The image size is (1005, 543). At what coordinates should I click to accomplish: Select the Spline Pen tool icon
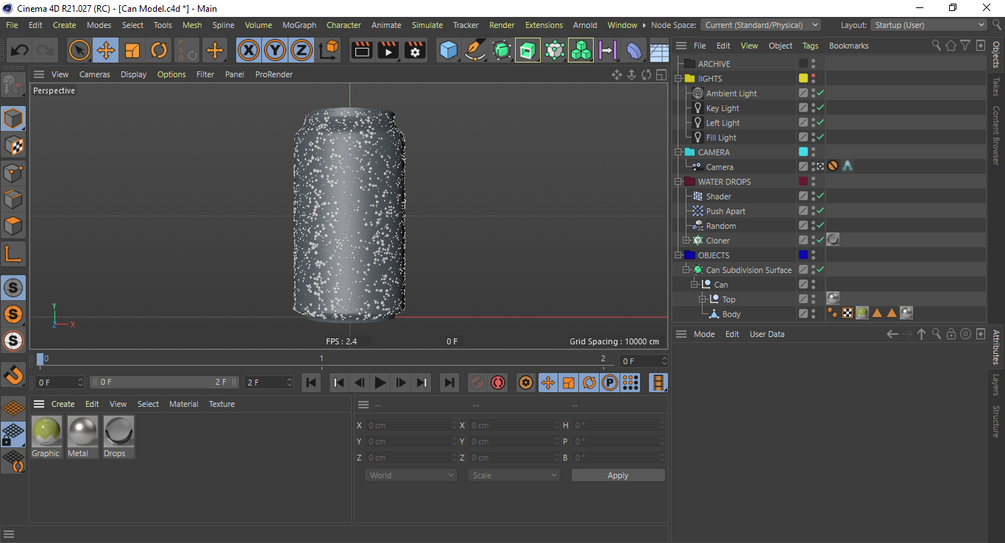pos(476,50)
